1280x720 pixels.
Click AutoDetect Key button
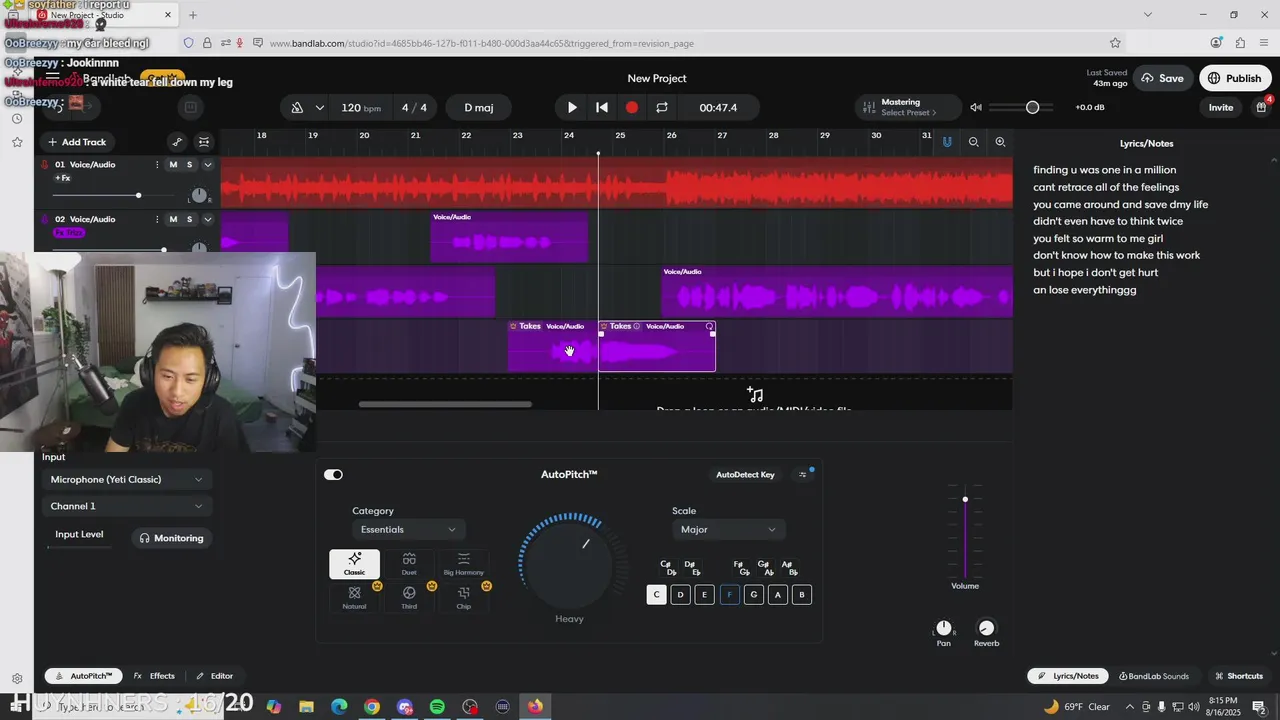pyautogui.click(x=745, y=475)
